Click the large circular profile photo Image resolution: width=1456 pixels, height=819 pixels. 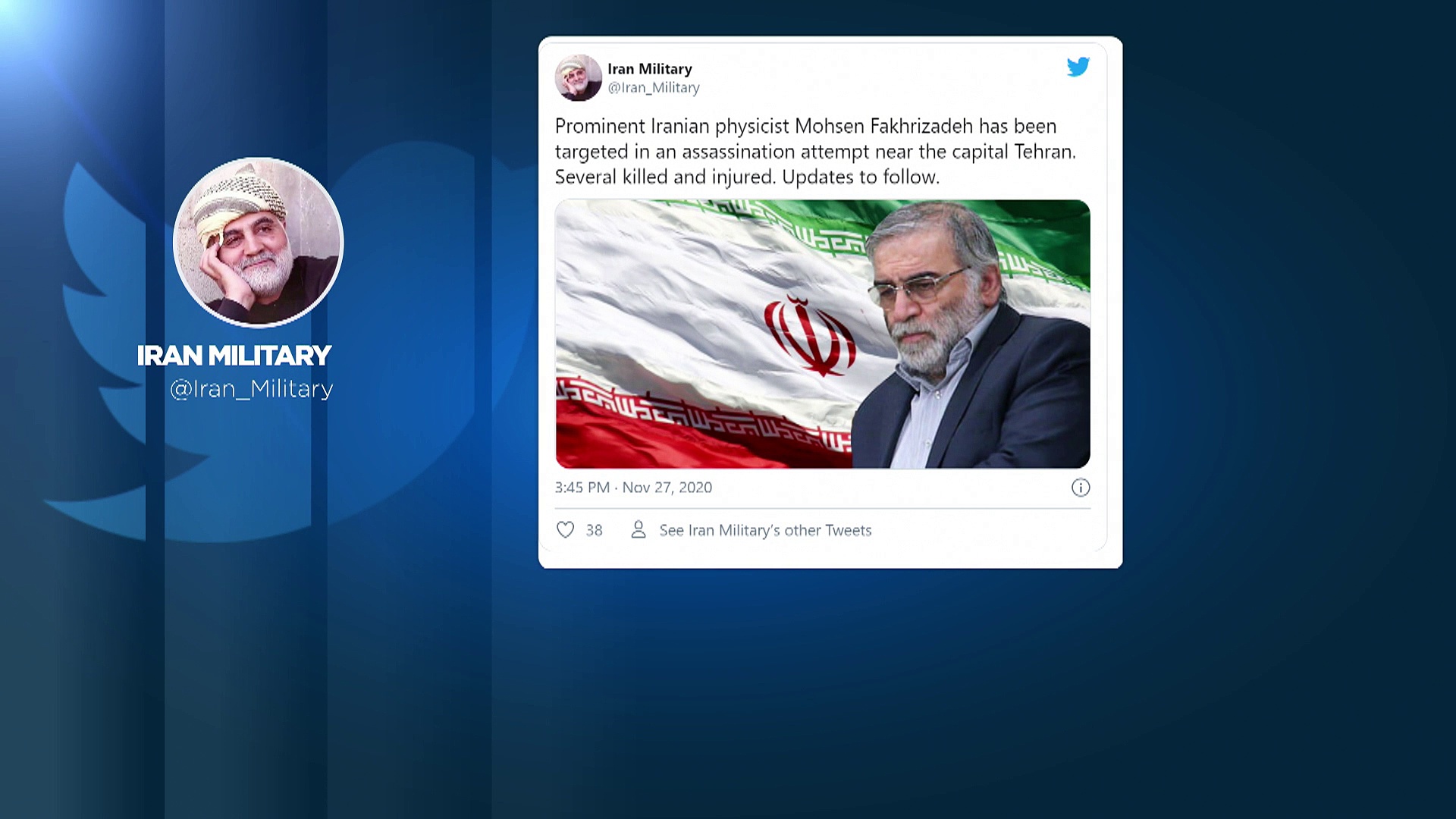coord(258,243)
